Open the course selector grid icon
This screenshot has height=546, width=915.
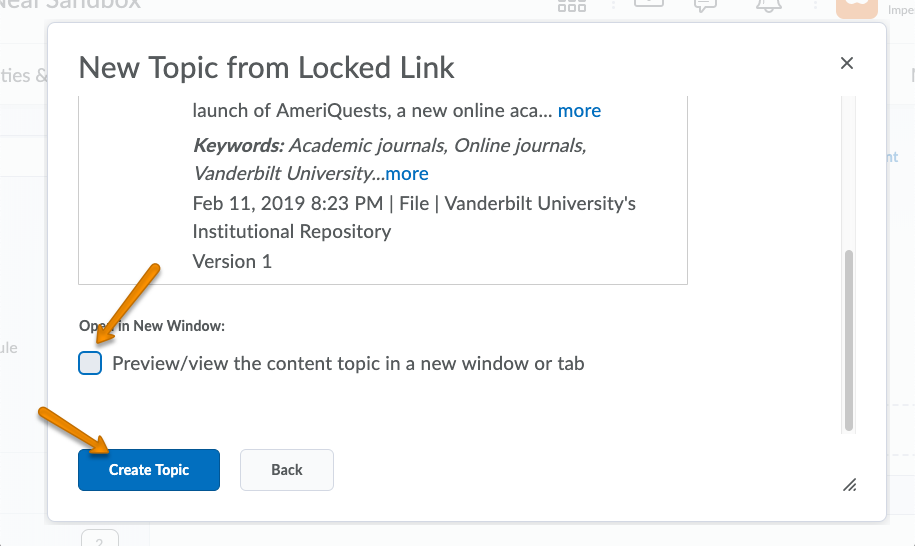572,6
